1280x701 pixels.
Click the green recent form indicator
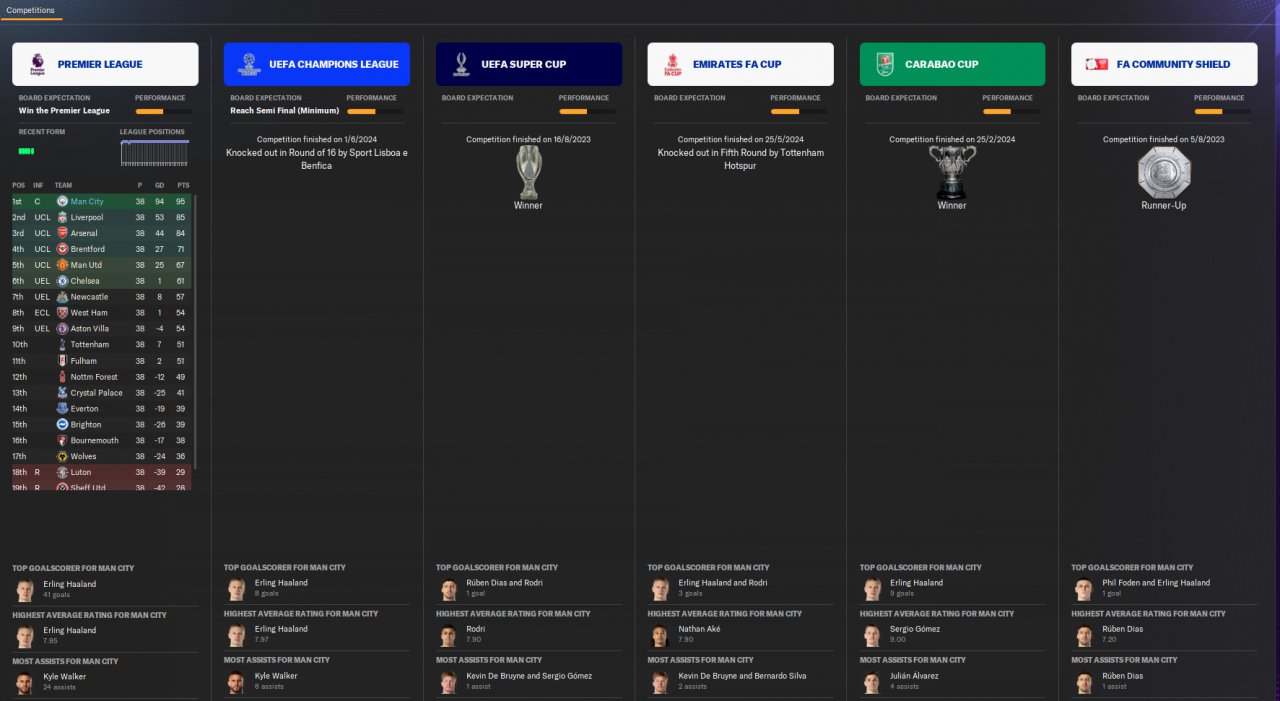coord(26,151)
